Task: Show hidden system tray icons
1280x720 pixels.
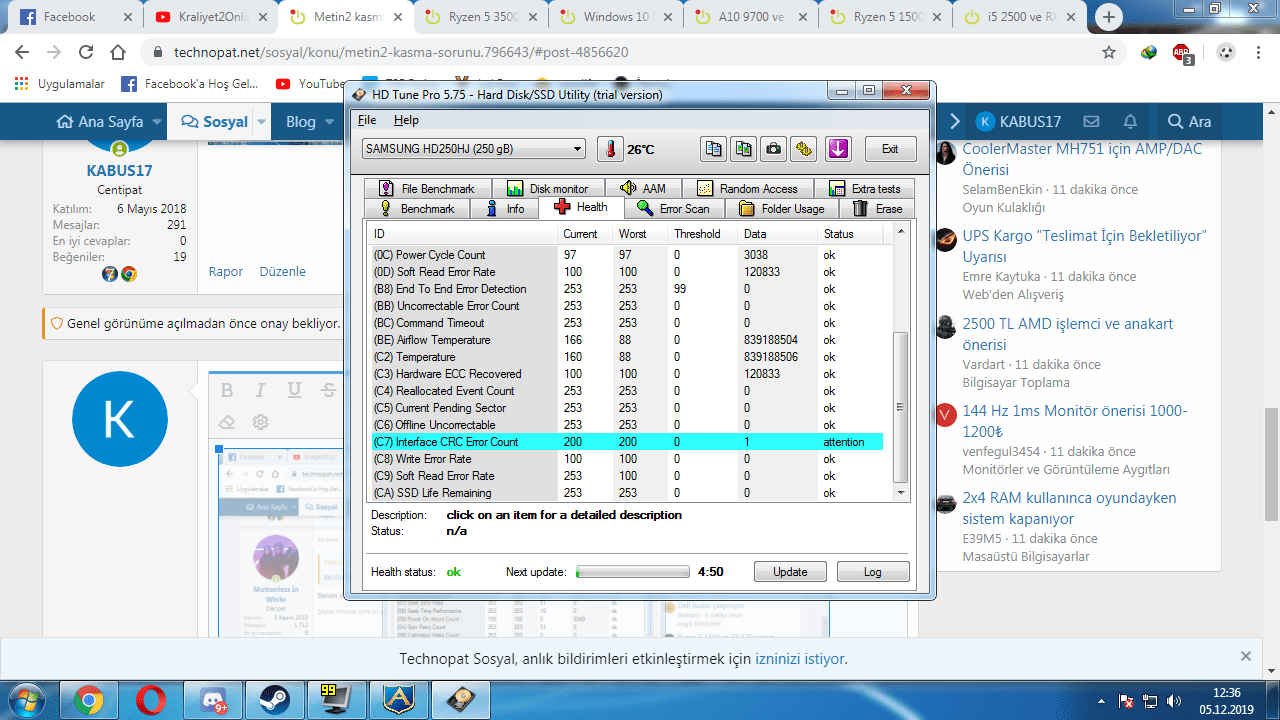Action: click(x=1103, y=700)
